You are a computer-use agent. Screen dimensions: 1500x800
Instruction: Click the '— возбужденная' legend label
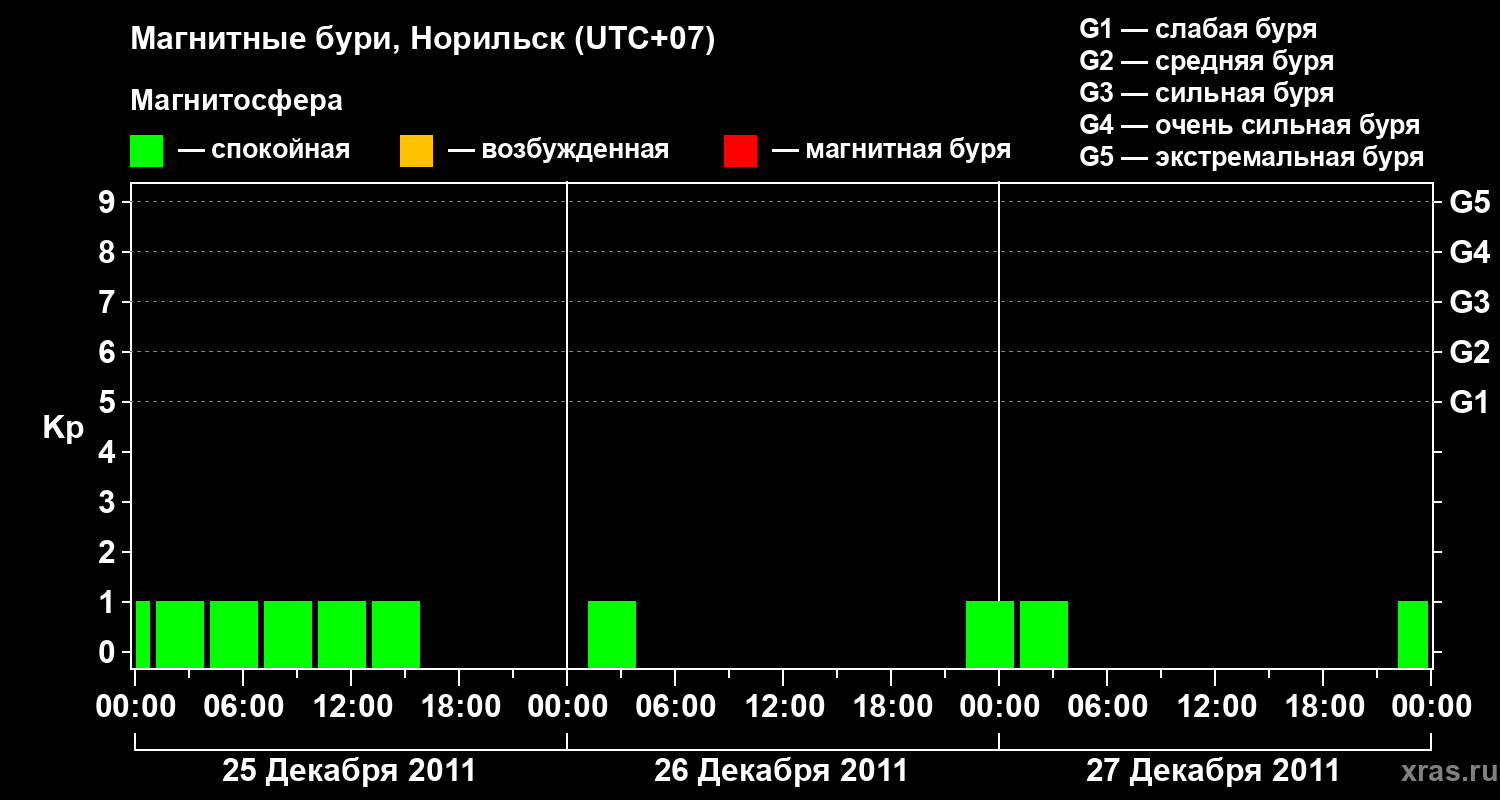tap(558, 150)
